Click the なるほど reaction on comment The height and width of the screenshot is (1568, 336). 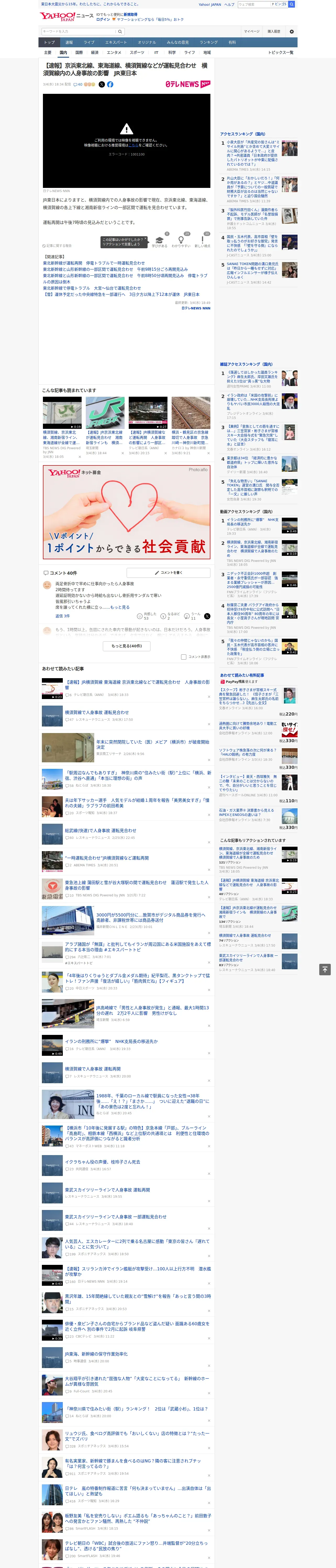pyautogui.click(x=170, y=616)
